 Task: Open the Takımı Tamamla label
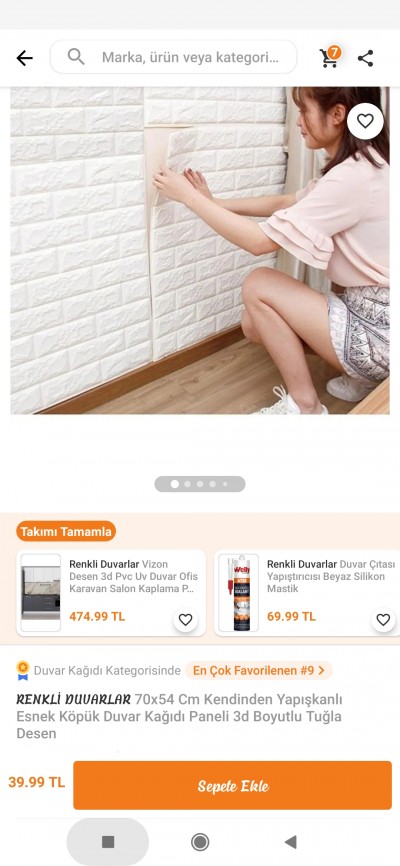[x=66, y=532]
